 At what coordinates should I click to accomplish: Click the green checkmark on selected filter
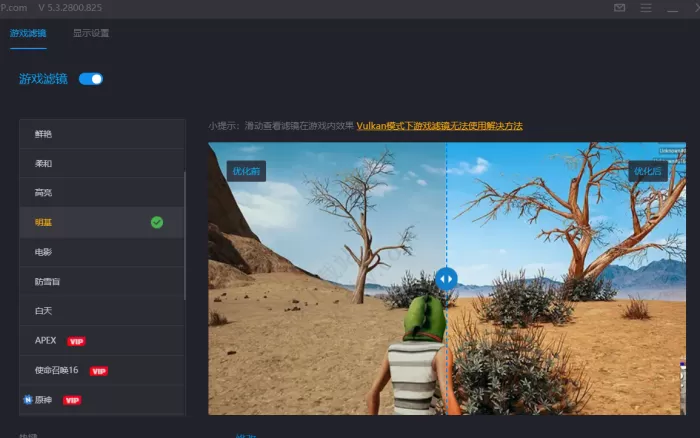157,222
